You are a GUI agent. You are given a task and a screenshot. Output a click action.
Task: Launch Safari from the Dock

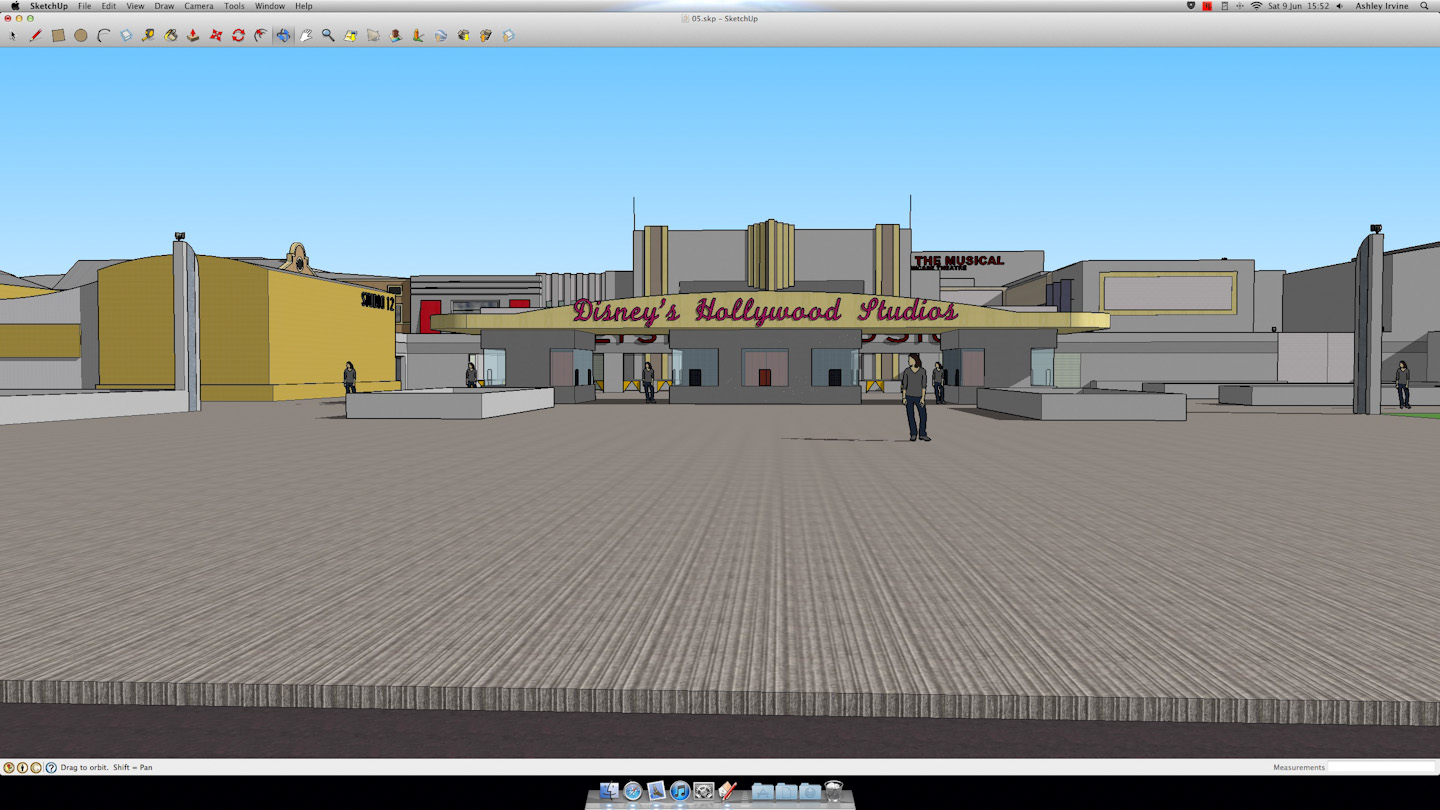coord(632,791)
